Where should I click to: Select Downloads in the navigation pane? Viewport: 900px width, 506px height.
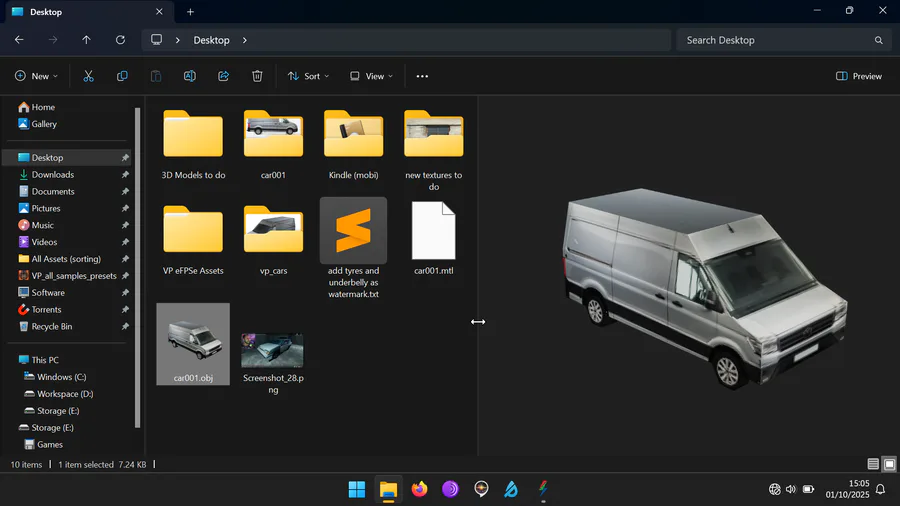tap(52, 175)
